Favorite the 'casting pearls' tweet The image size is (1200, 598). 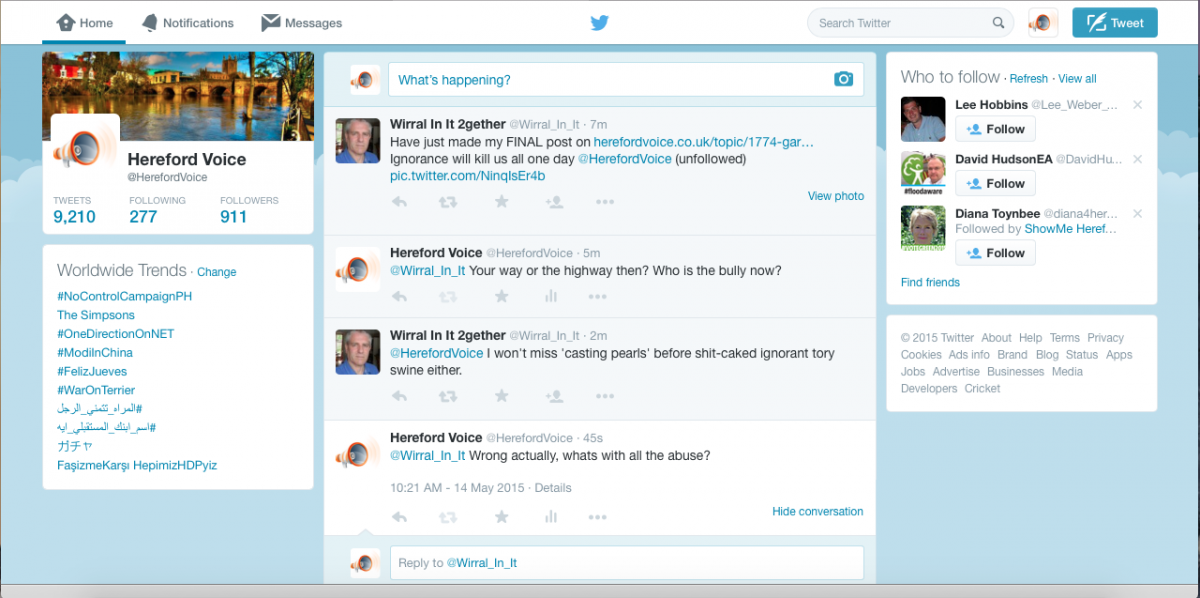tap(501, 396)
